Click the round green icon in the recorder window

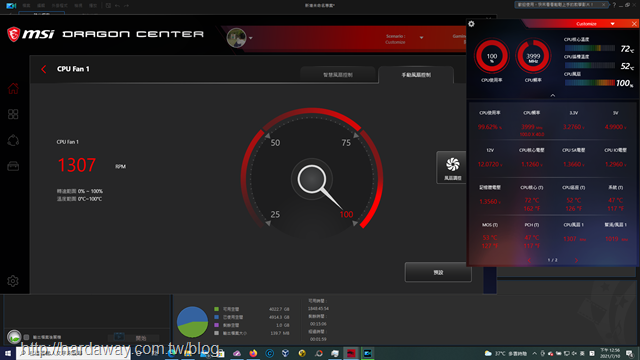tap(14, 337)
